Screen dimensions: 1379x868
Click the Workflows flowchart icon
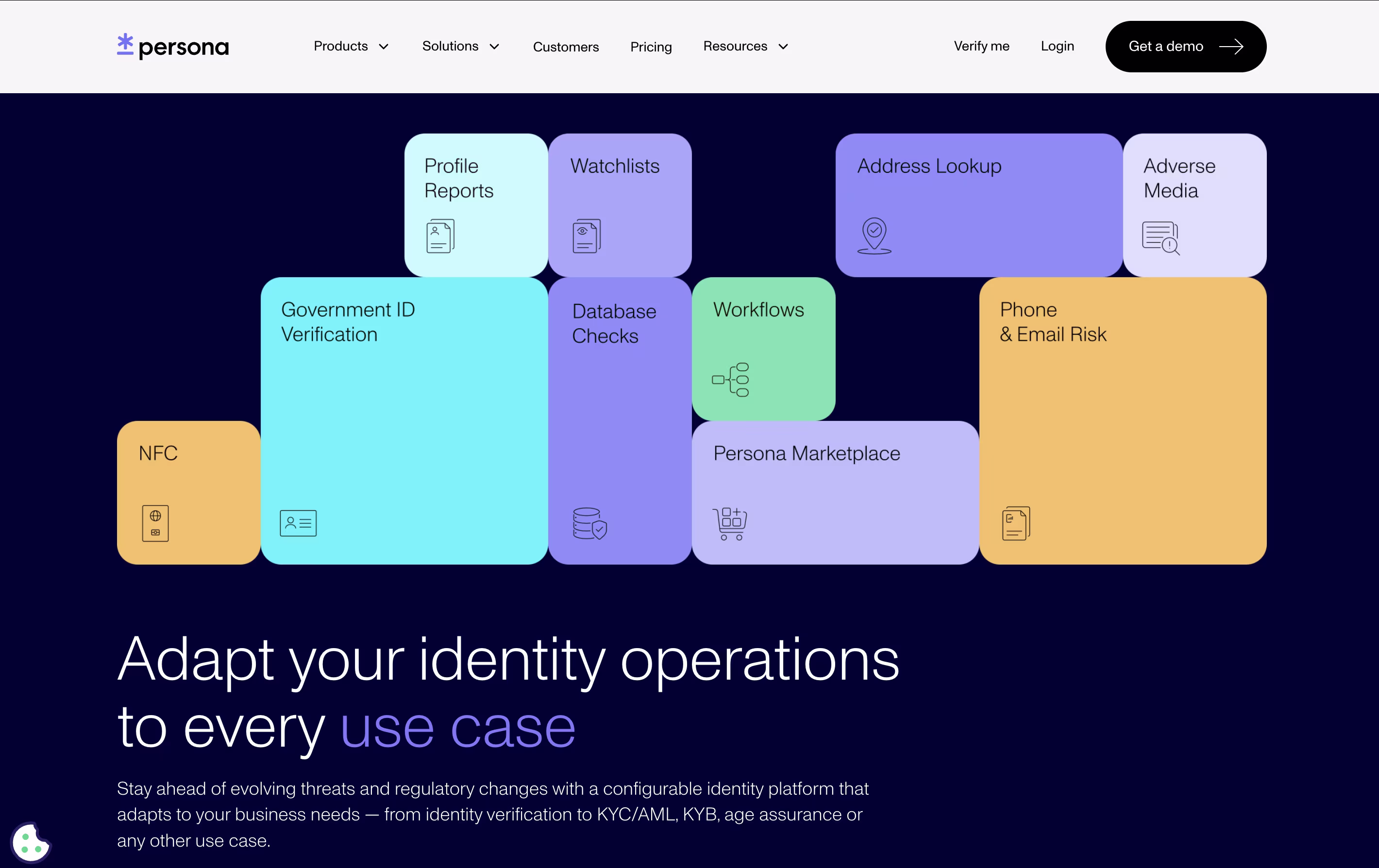730,380
